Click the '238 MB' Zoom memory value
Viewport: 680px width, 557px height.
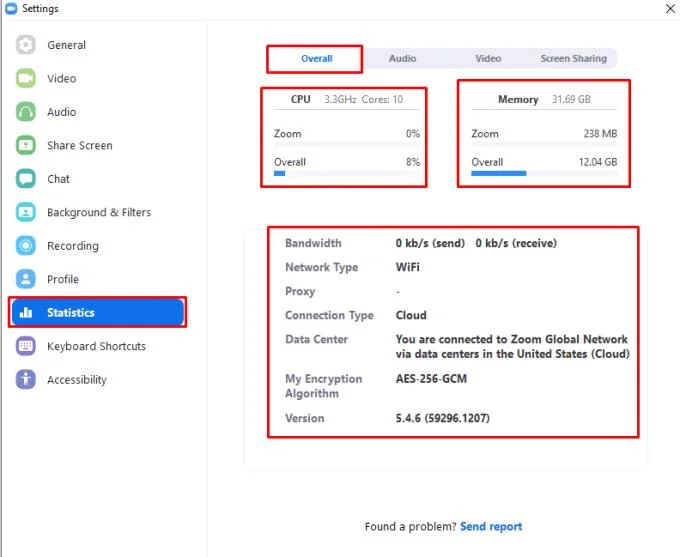(x=600, y=134)
